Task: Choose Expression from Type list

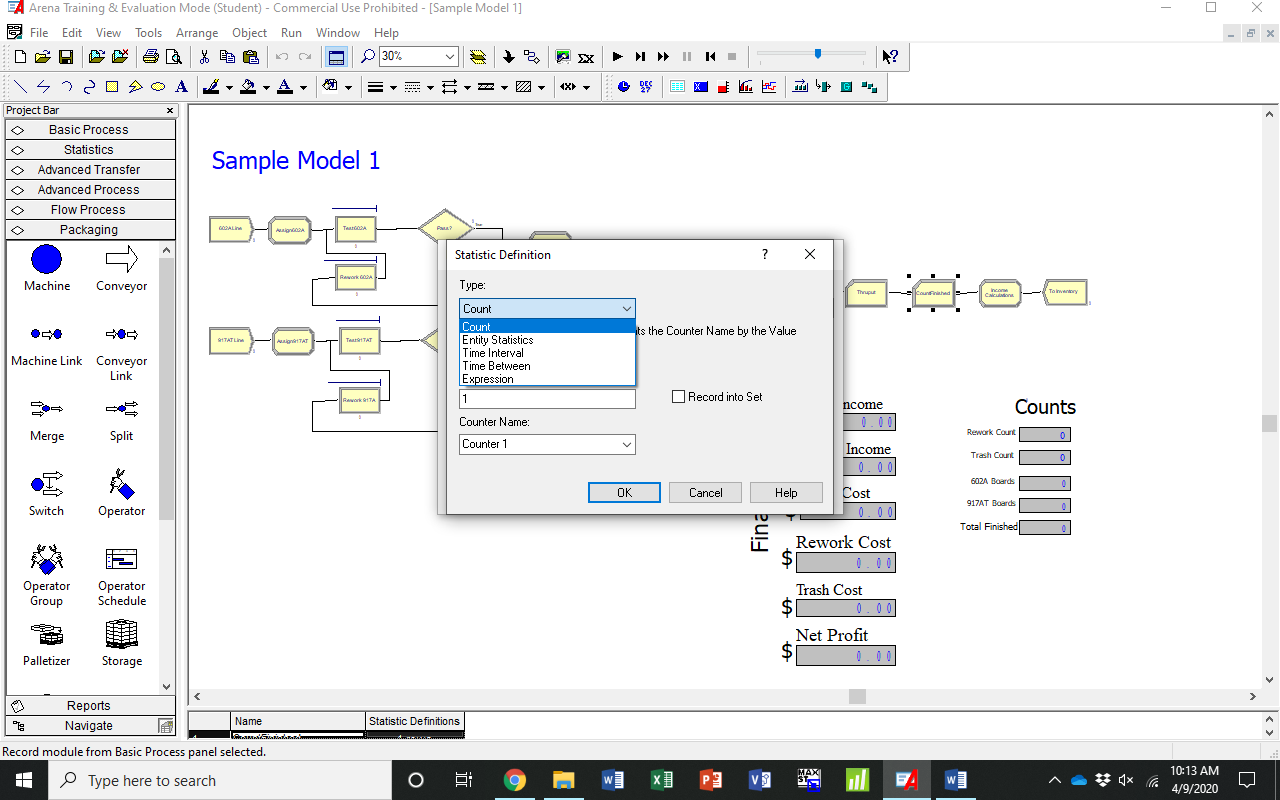Action: [x=547, y=379]
